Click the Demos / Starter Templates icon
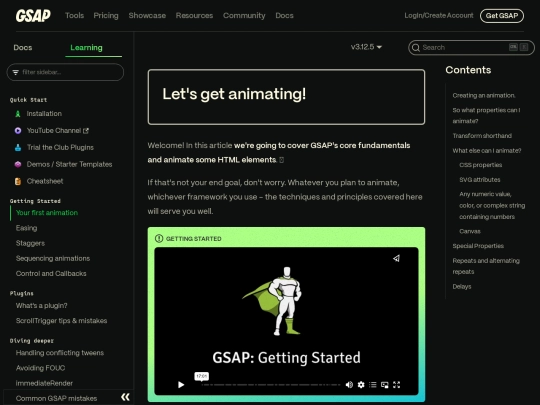This screenshot has height=405, width=540. (x=18, y=164)
